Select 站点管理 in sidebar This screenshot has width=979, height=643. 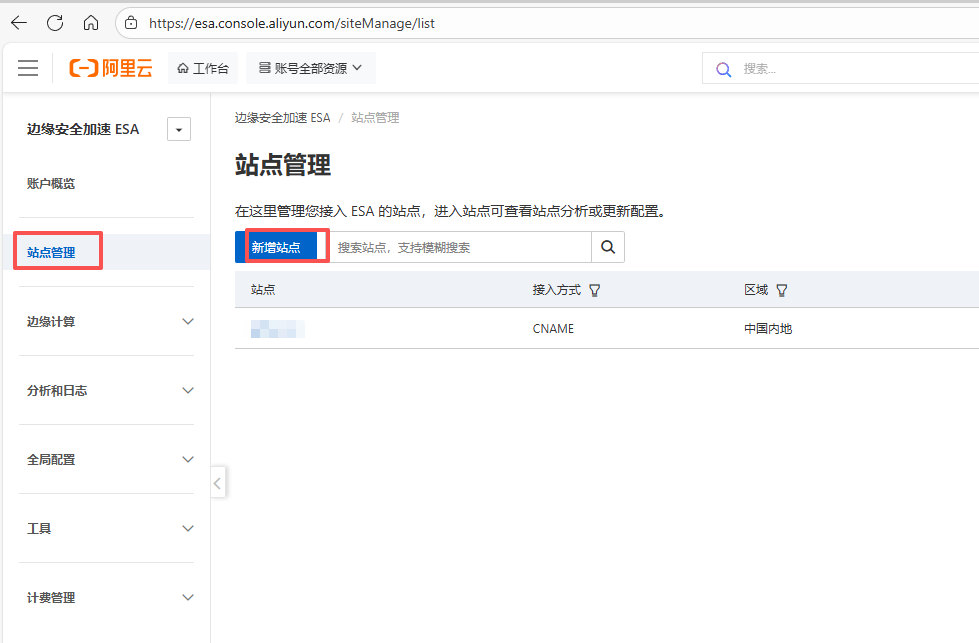tap(52, 252)
